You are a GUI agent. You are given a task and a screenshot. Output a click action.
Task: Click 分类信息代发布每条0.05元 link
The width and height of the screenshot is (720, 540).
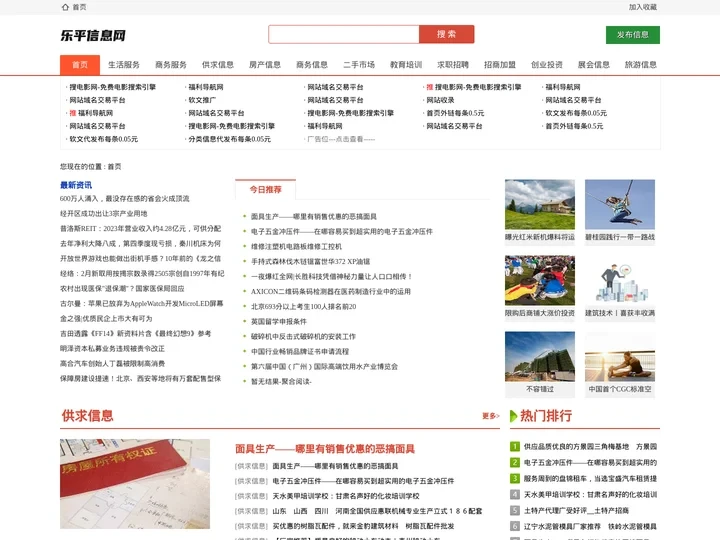pyautogui.click(x=230, y=139)
